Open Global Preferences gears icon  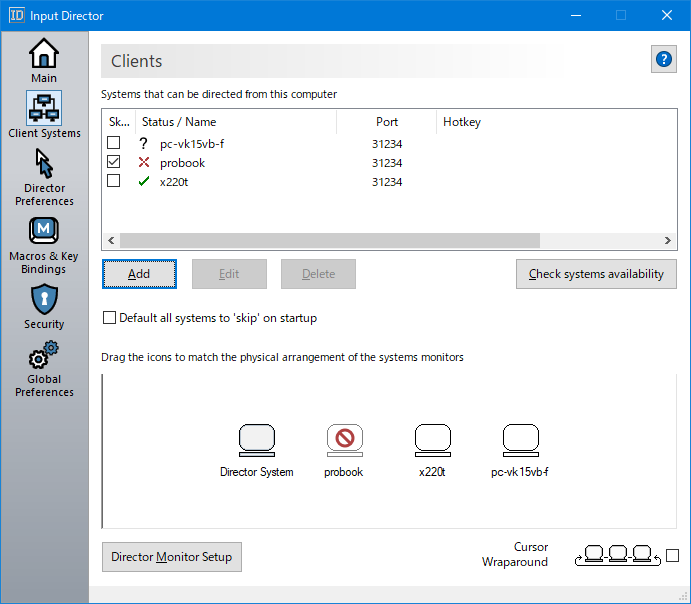point(44,355)
